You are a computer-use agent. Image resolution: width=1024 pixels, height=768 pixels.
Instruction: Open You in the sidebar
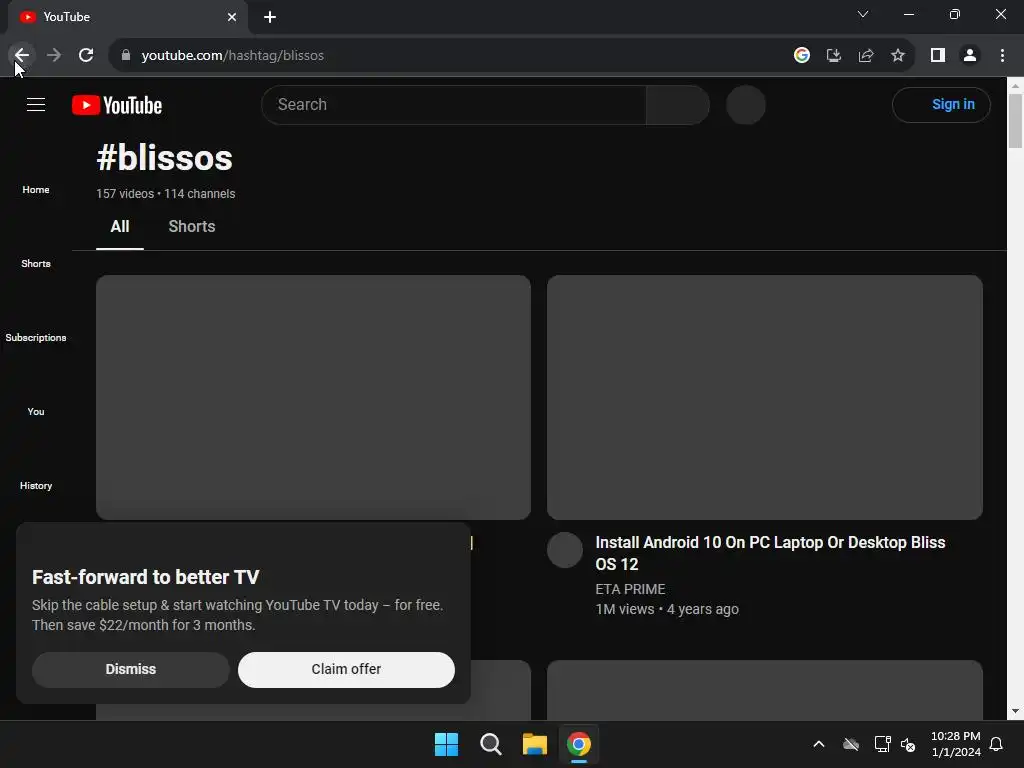[x=36, y=411]
